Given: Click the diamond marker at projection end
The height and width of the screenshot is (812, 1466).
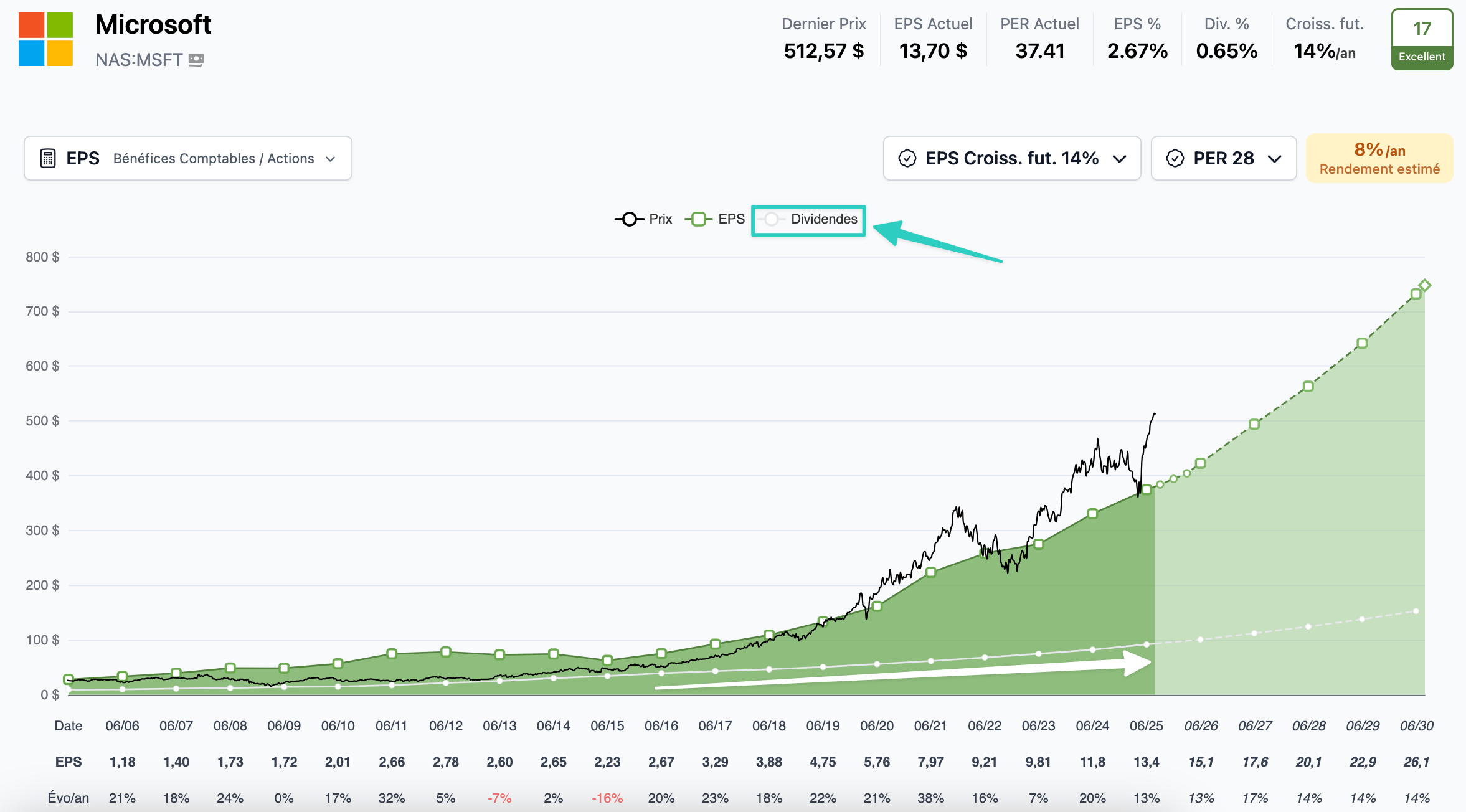Looking at the screenshot, I should (1424, 285).
